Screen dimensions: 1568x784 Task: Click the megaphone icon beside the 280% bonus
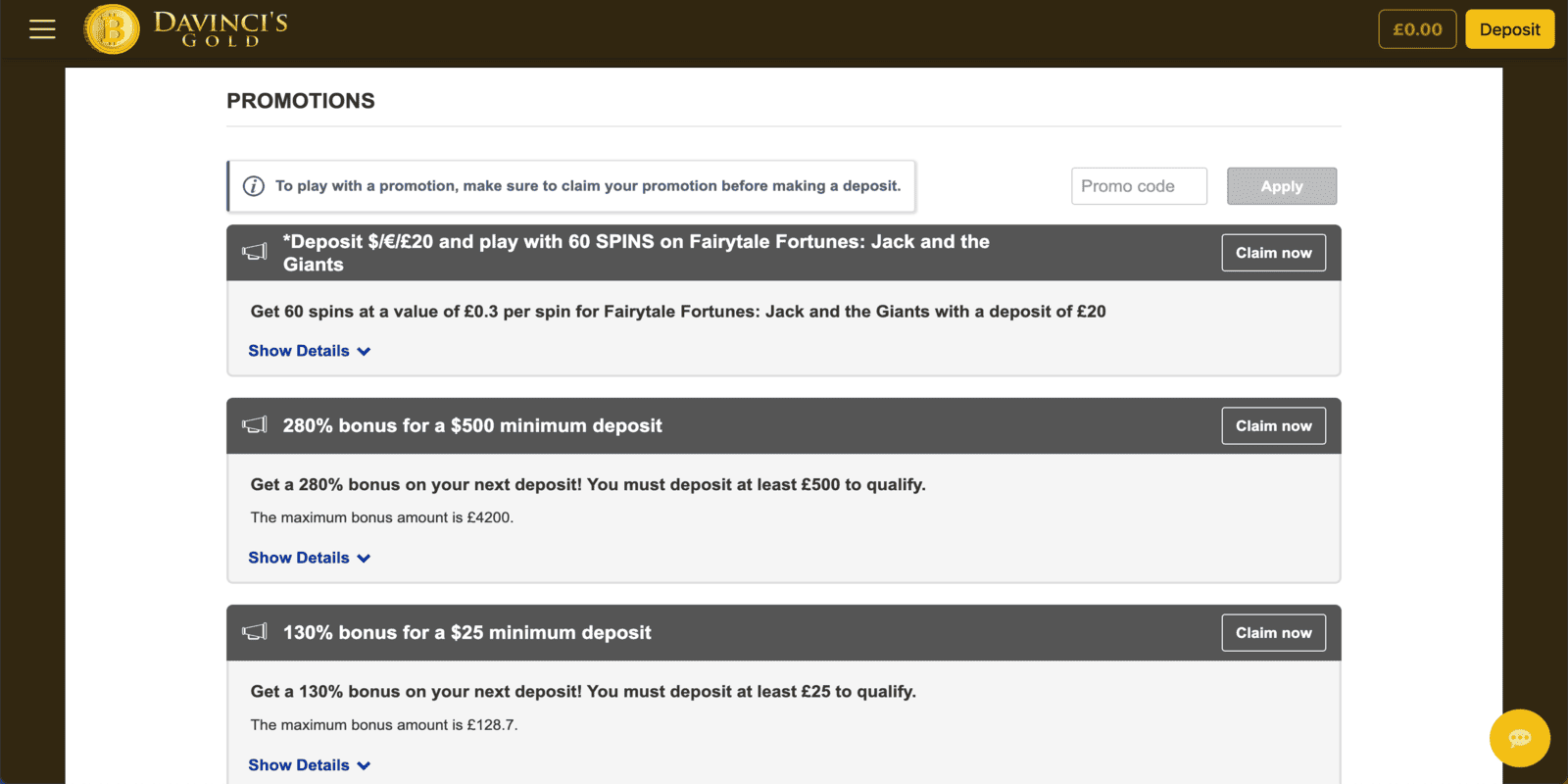point(255,425)
